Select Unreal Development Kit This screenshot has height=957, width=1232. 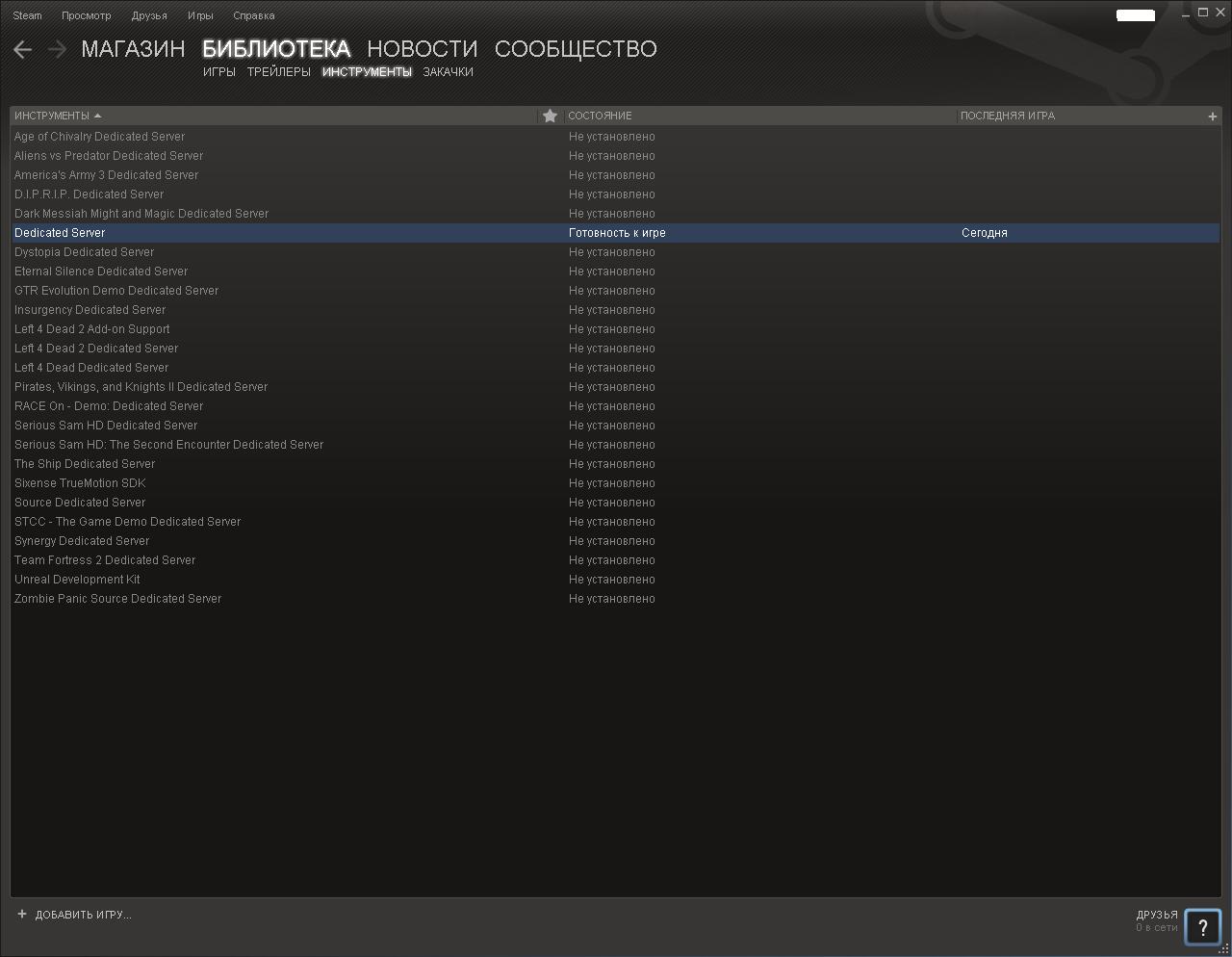(x=615, y=580)
